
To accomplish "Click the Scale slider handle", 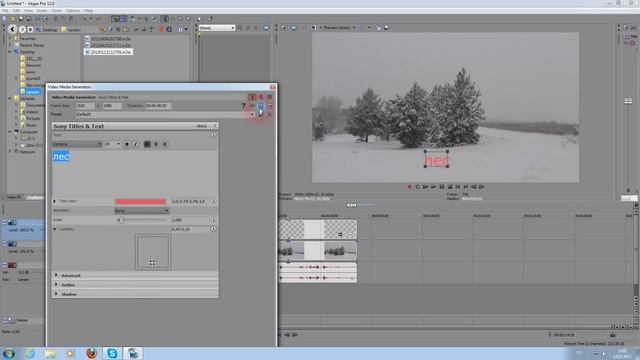I will pyautogui.click(x=120, y=220).
